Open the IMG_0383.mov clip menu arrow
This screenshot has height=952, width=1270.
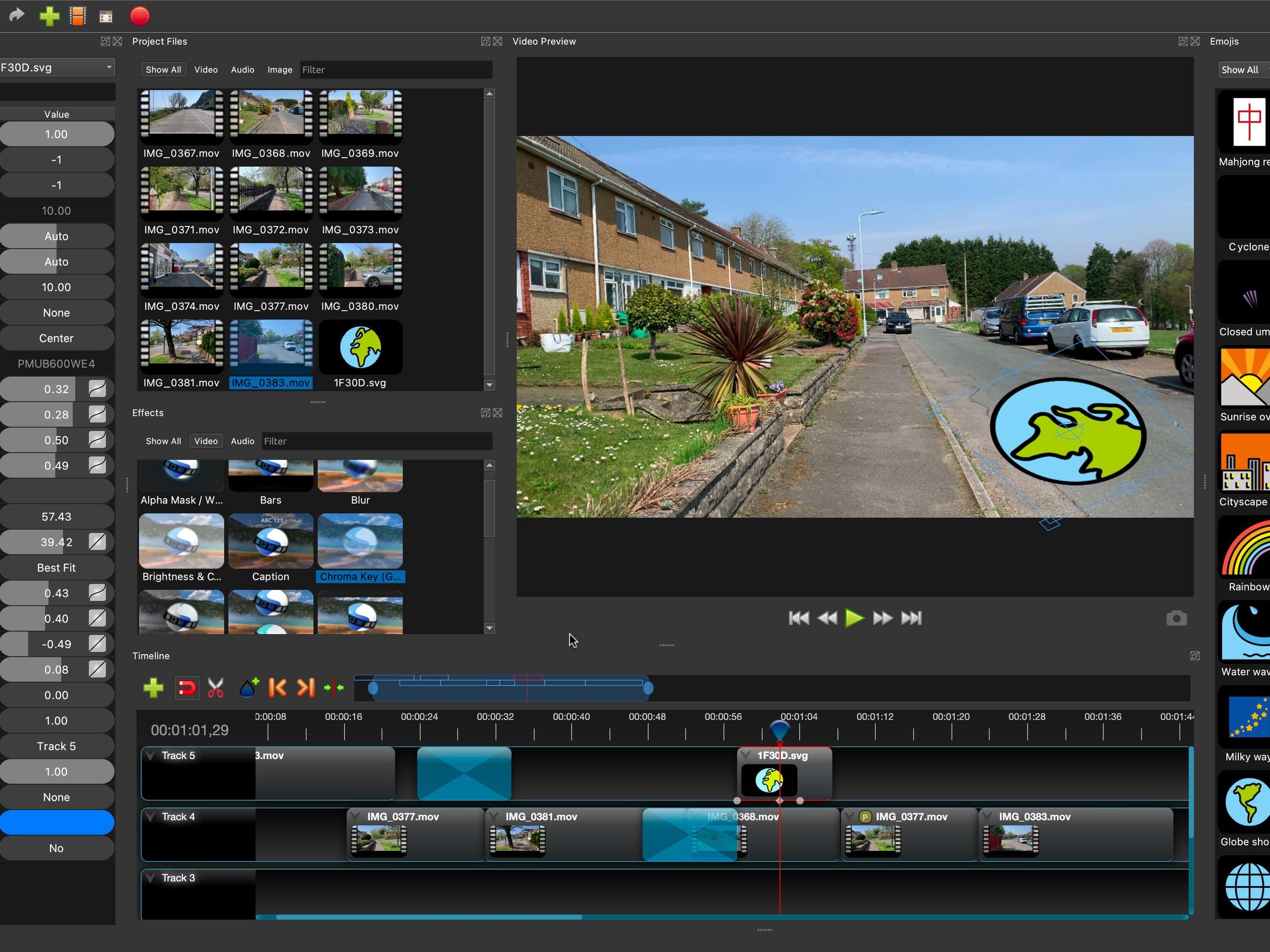[x=988, y=817]
